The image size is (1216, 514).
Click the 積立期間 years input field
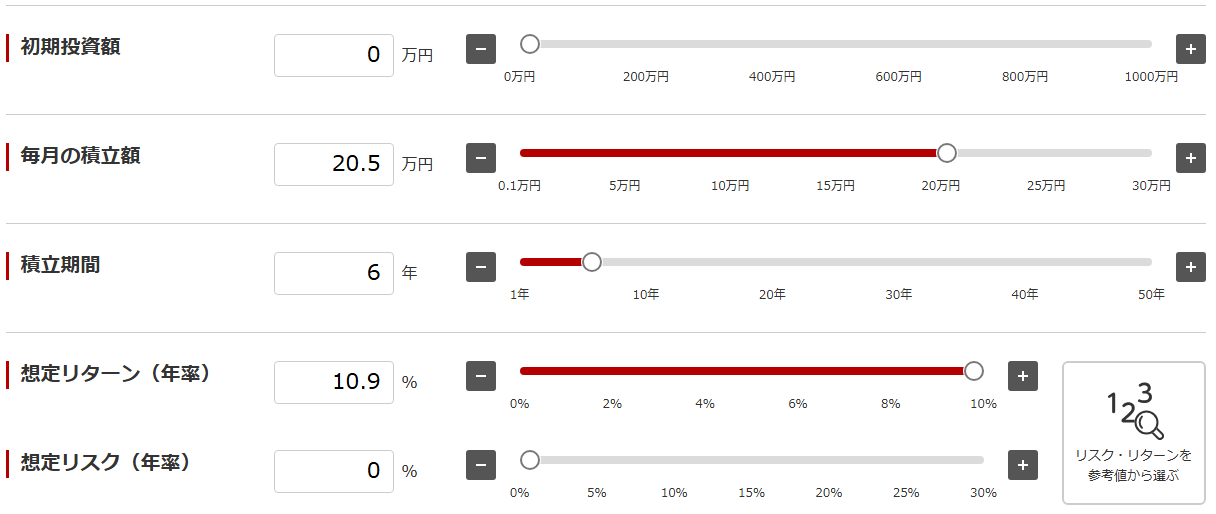click(334, 273)
